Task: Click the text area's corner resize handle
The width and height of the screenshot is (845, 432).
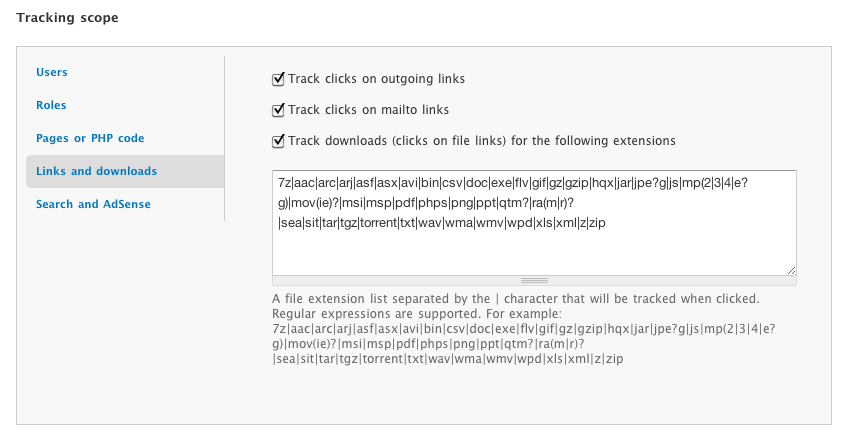Action: click(x=791, y=269)
